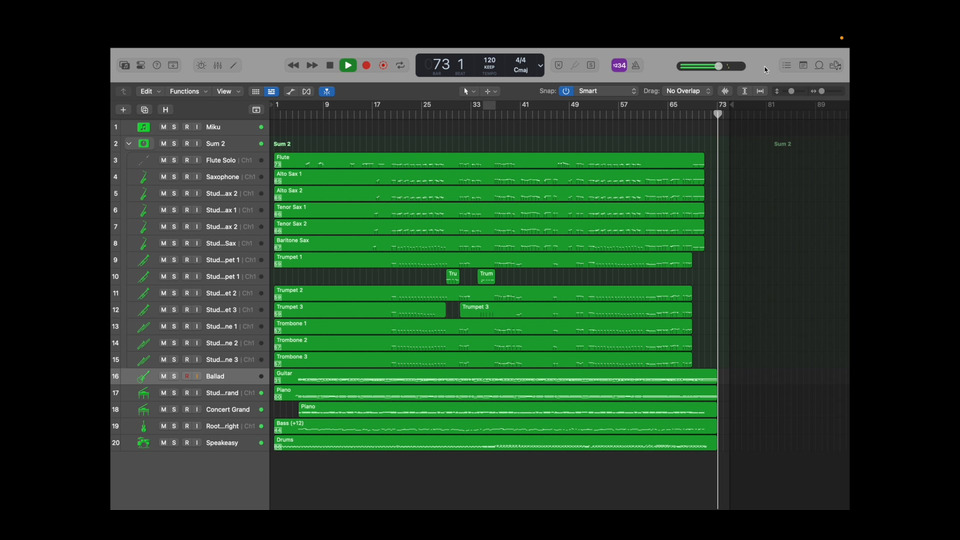Toggle the Snap power button
The image size is (960, 540).
point(566,91)
